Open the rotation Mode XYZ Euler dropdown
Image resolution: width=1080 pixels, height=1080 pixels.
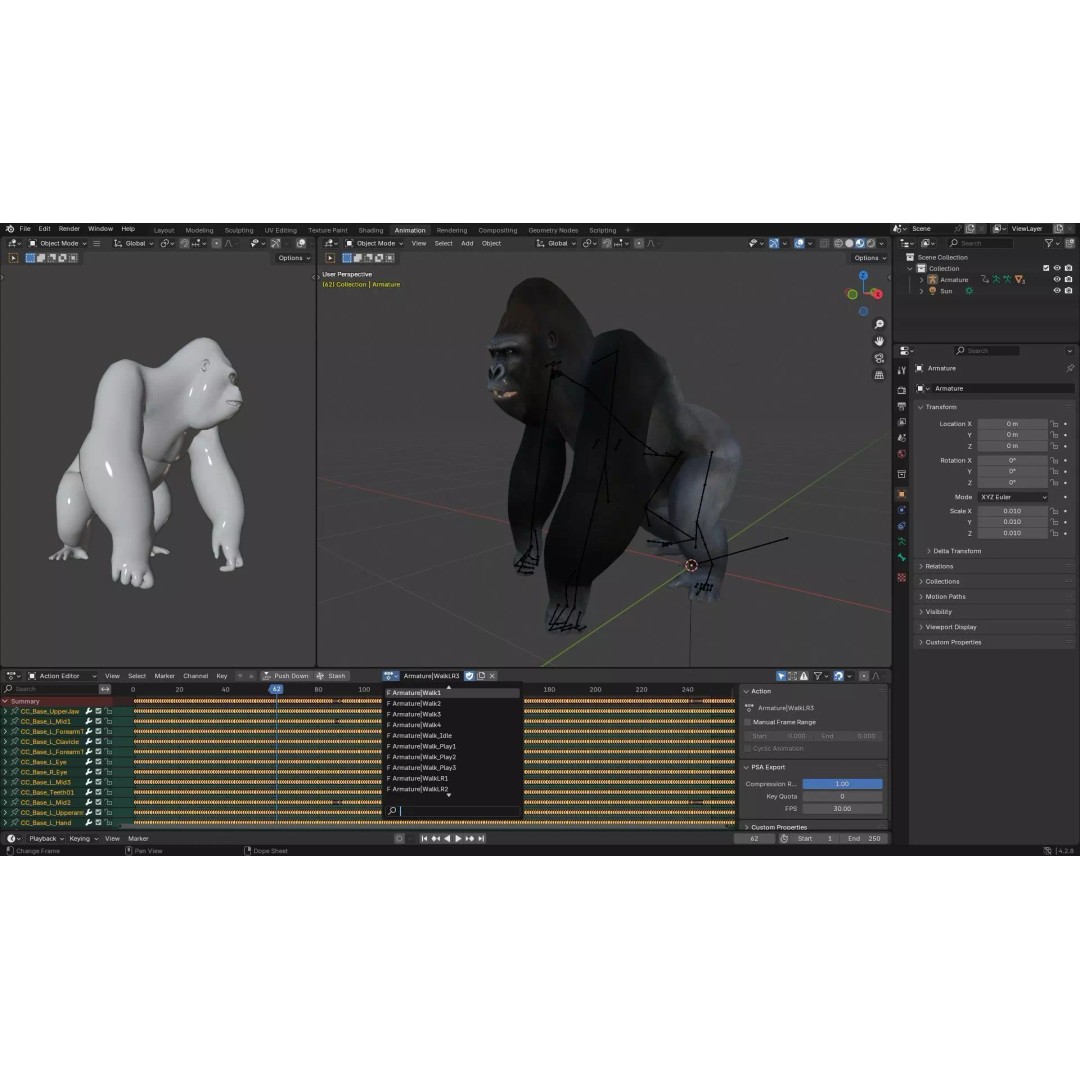(1012, 497)
